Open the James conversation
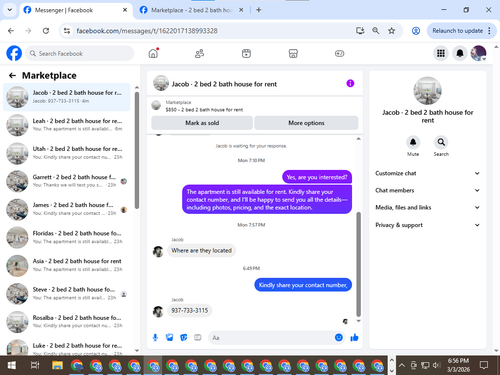500x375 pixels. coord(67,209)
